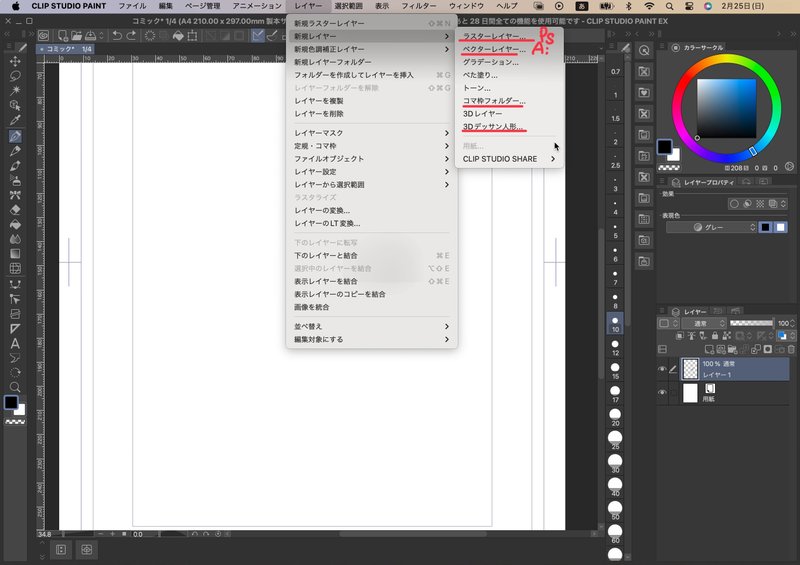Select the Fill bucket tool
The height and width of the screenshot is (565, 800).
coord(15,225)
